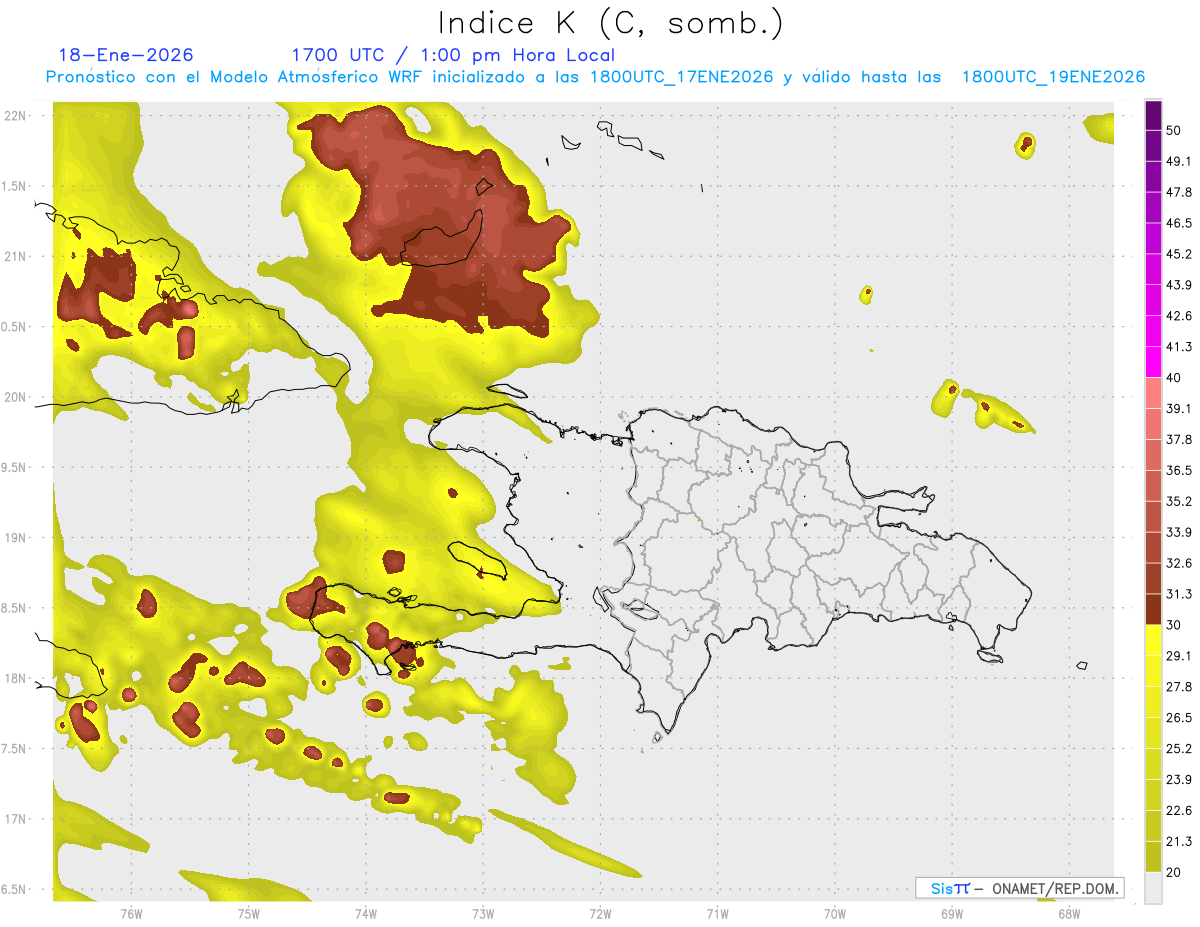The width and height of the screenshot is (1200, 927).
Task: Click the latitude axis label '18N'
Action: 17,678
